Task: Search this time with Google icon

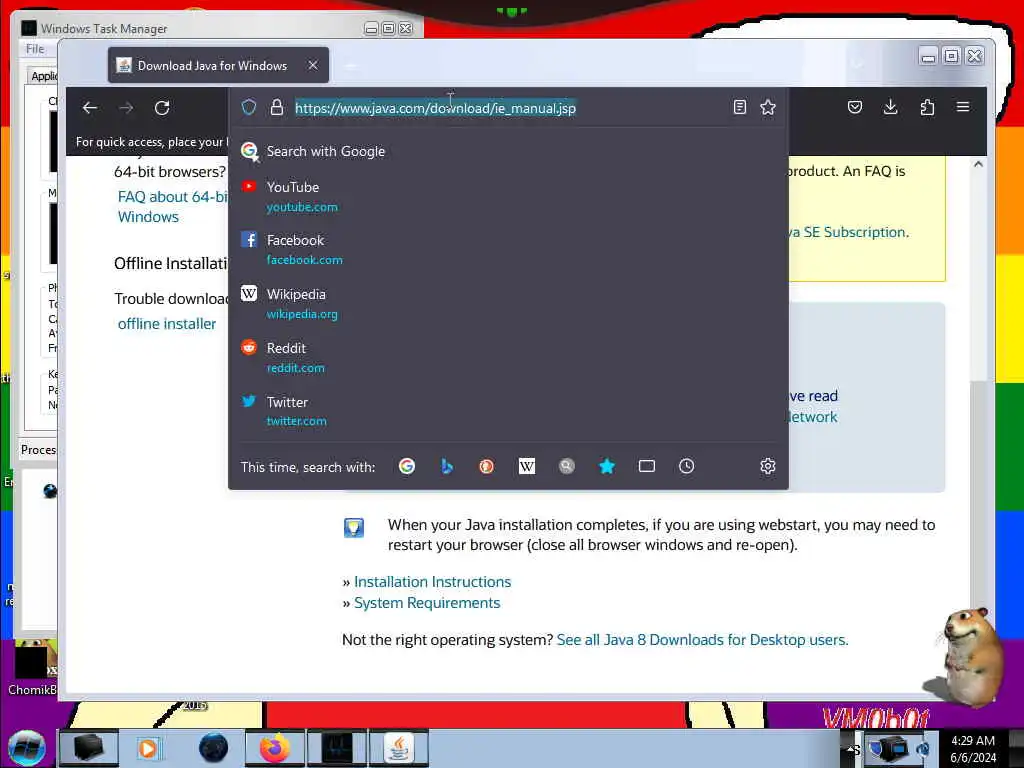Action: click(x=407, y=466)
